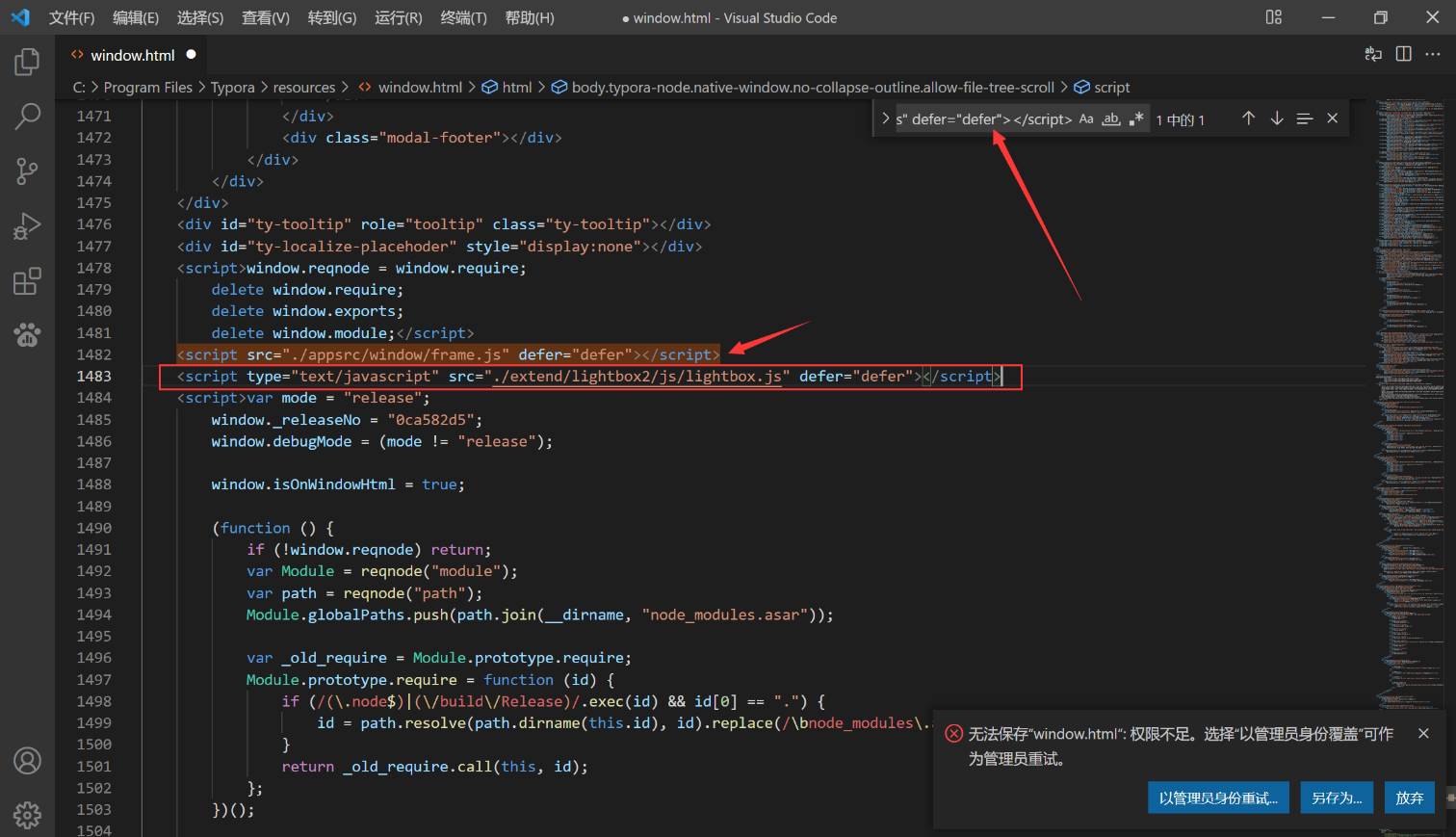This screenshot has height=837, width=1456.
Task: Open the Accounts menu
Action: point(27,761)
